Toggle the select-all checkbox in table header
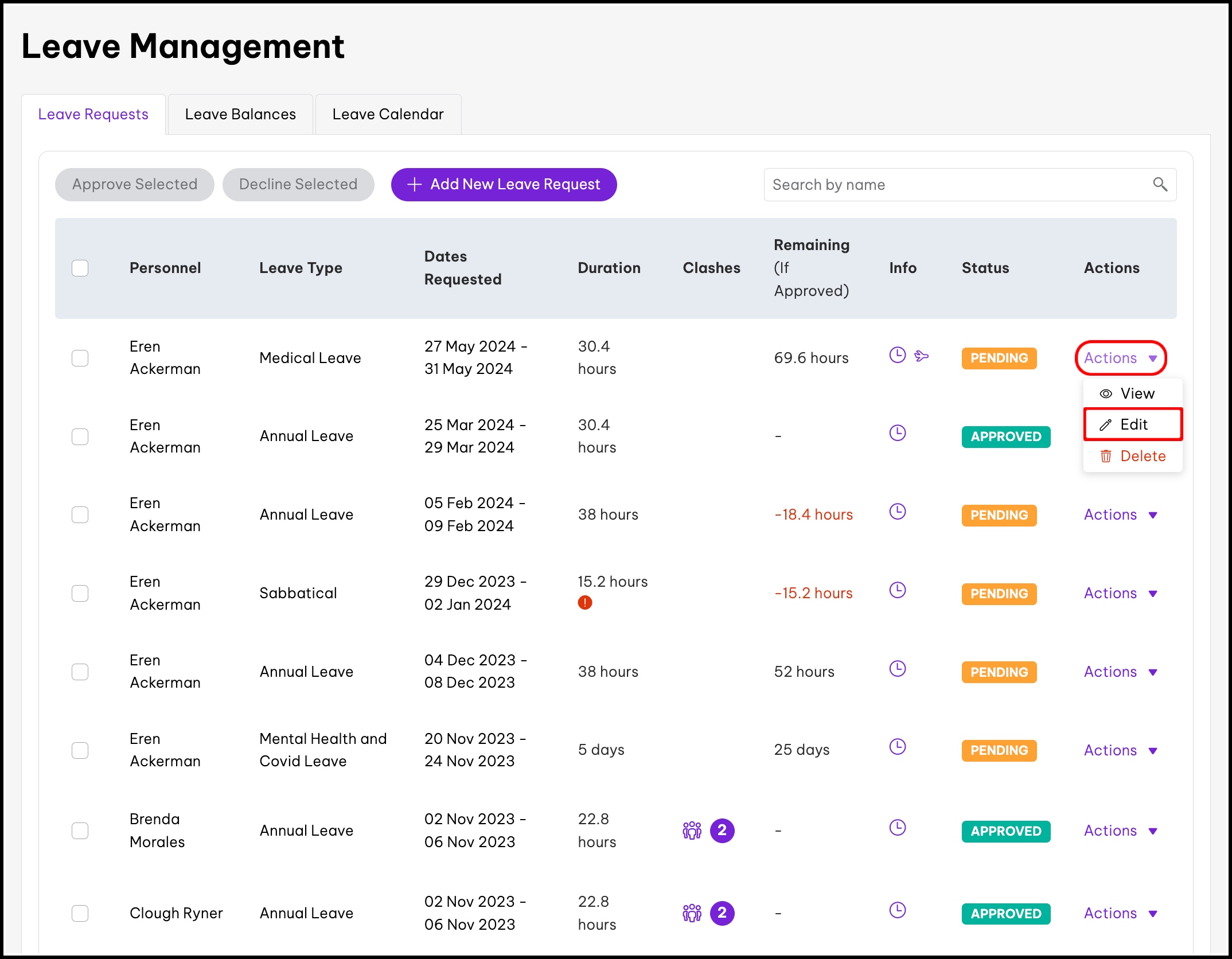Viewport: 1232px width, 959px height. pyautogui.click(x=80, y=268)
